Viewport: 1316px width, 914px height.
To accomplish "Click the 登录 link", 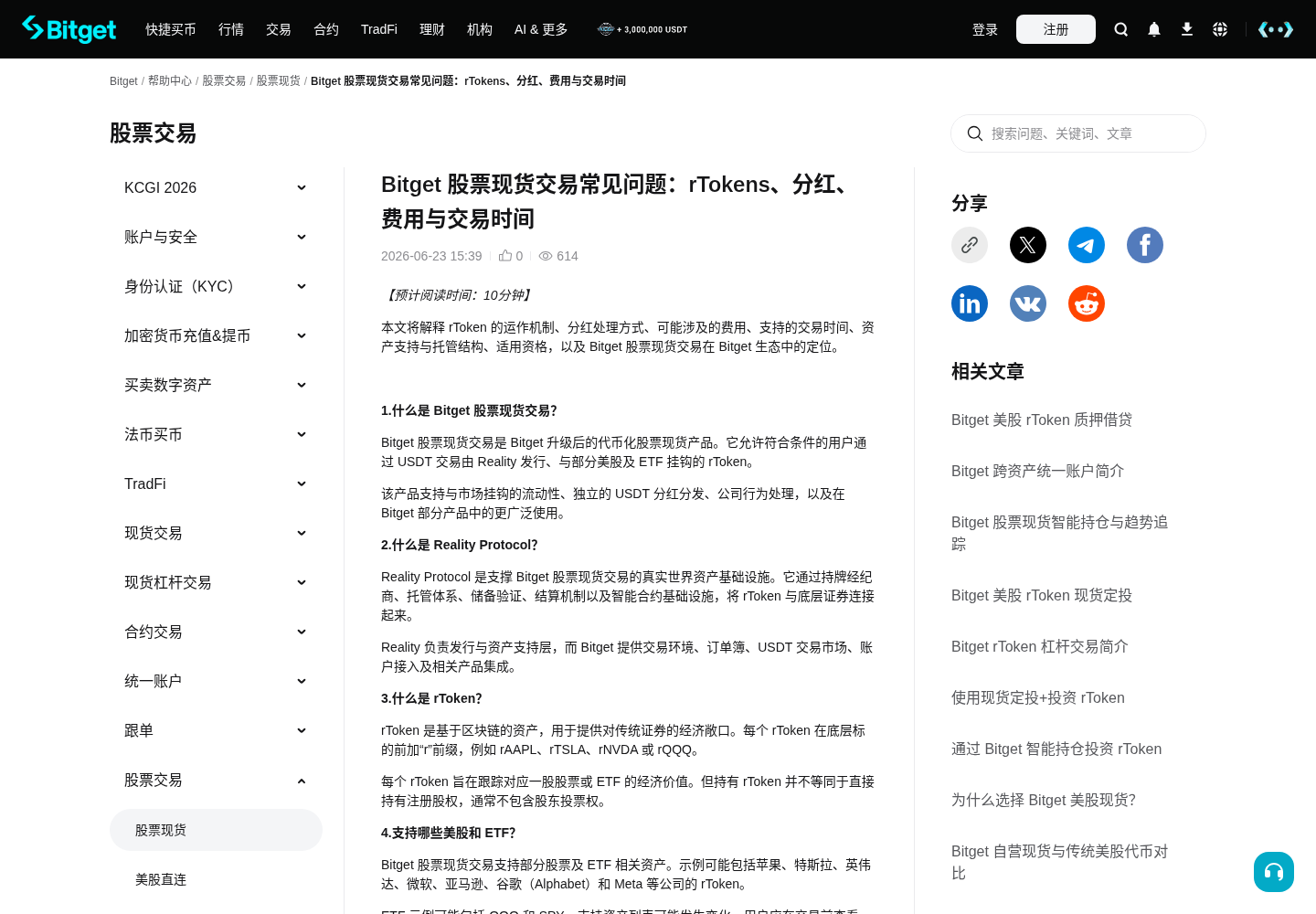I will click(985, 29).
